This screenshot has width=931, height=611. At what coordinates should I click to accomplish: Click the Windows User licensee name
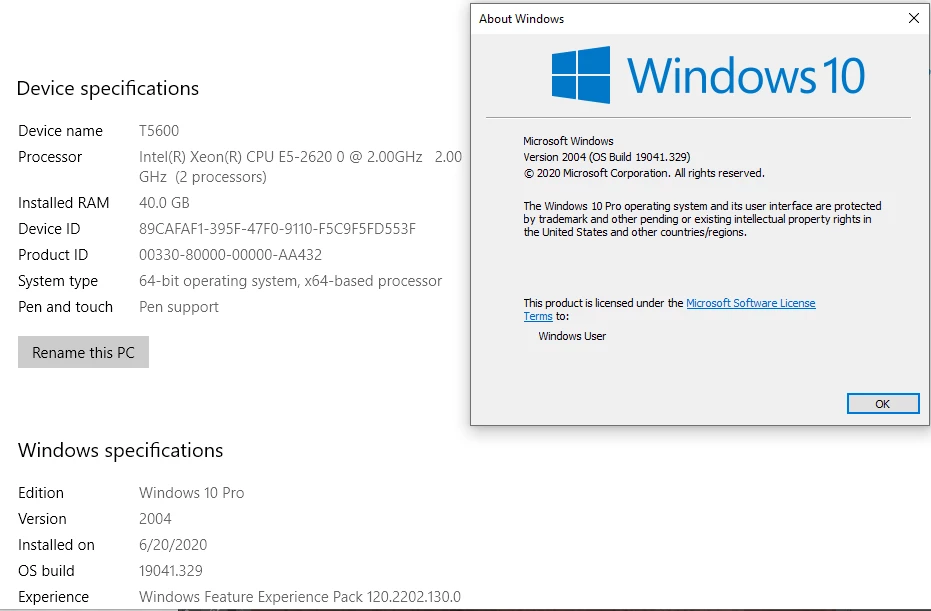click(572, 336)
